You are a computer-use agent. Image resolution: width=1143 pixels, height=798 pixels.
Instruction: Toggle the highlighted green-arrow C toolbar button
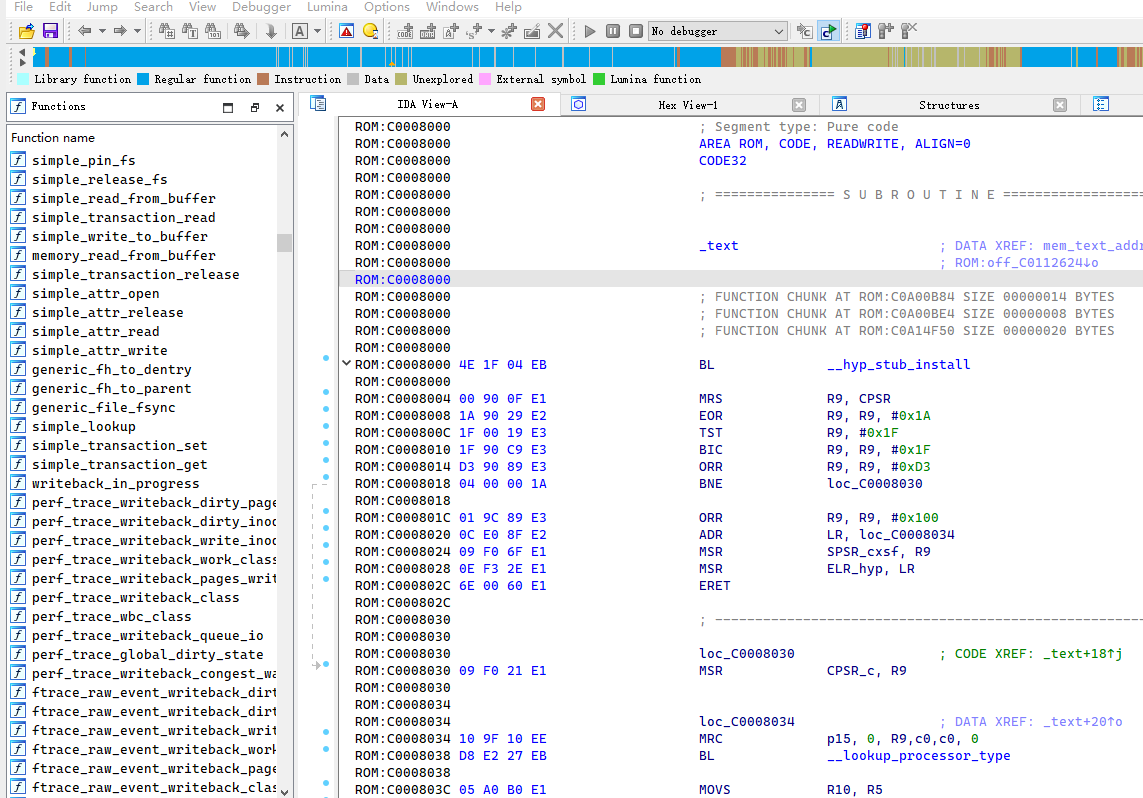828,31
